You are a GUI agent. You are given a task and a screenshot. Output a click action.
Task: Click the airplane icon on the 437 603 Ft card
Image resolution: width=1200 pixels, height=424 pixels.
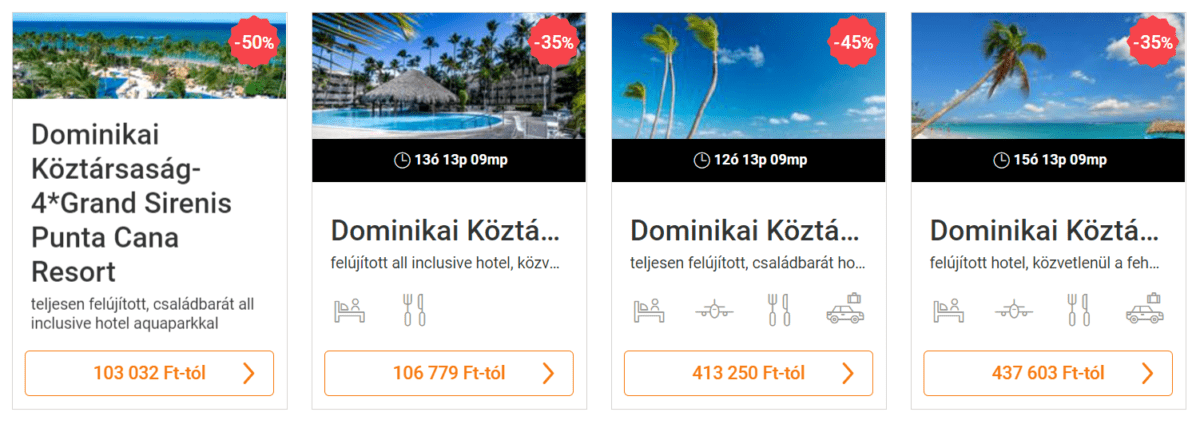1014,310
